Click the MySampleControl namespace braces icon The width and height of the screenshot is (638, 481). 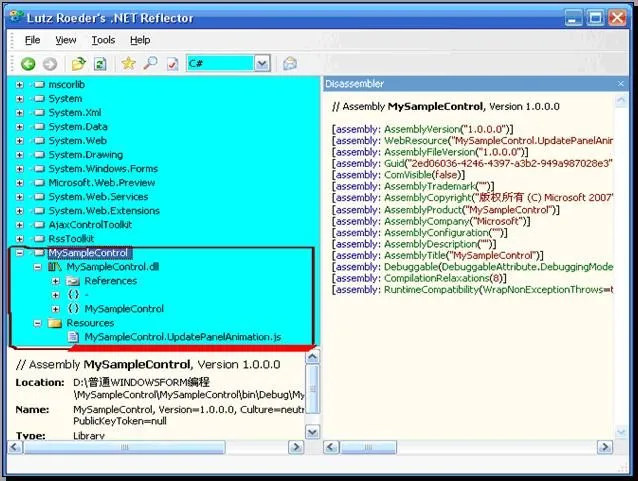tap(73, 309)
